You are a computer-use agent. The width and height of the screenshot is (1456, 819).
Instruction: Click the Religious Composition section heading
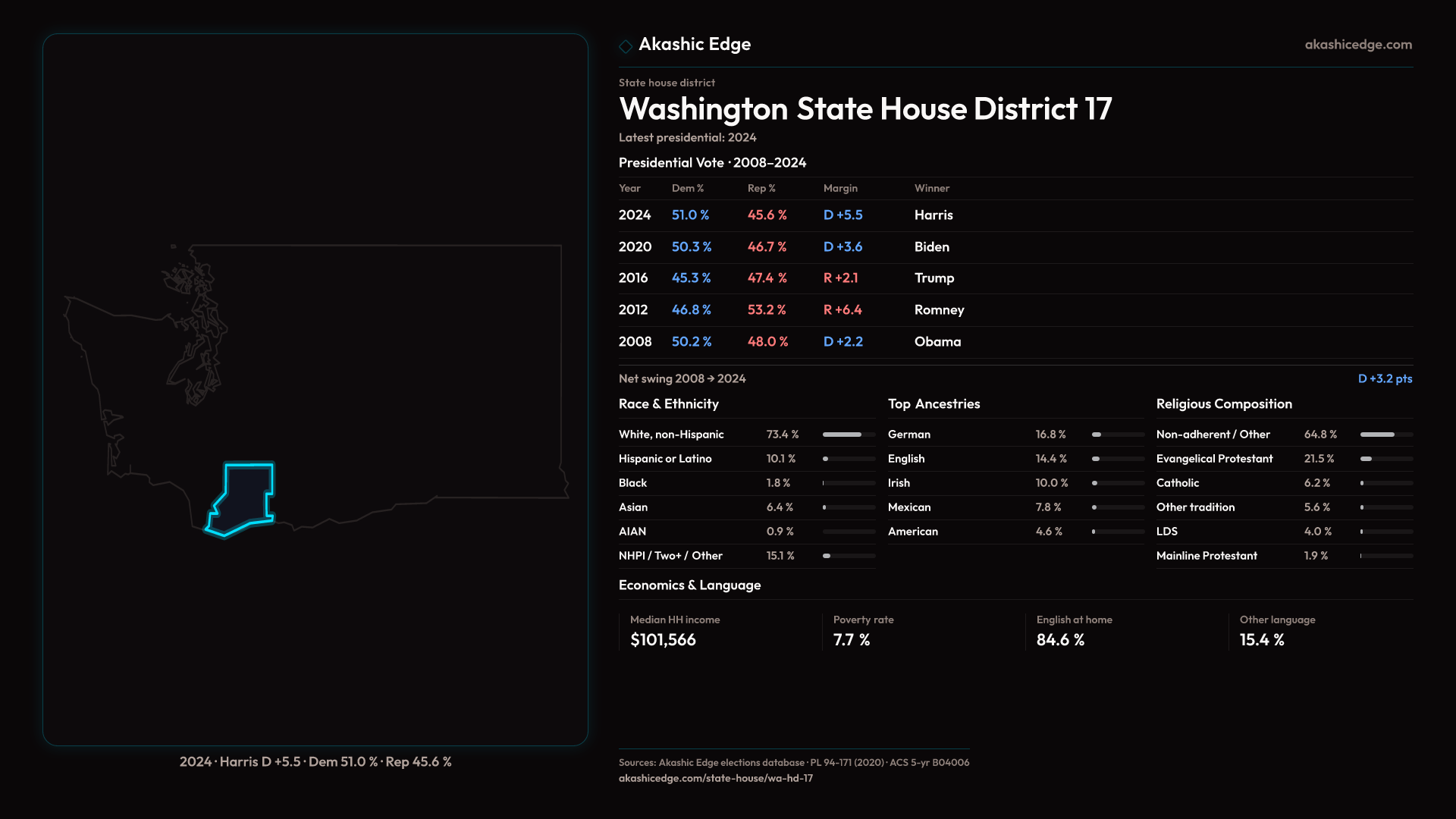(1223, 404)
